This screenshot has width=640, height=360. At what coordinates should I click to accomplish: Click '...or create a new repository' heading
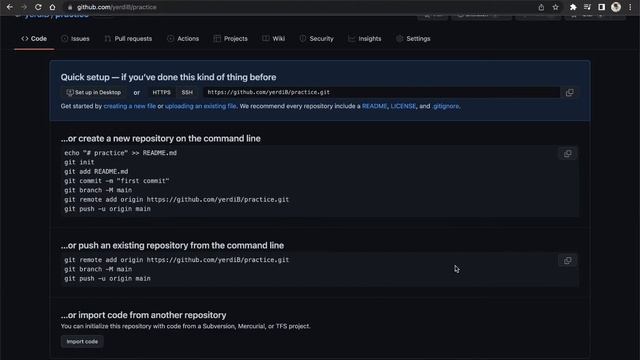click(160, 139)
